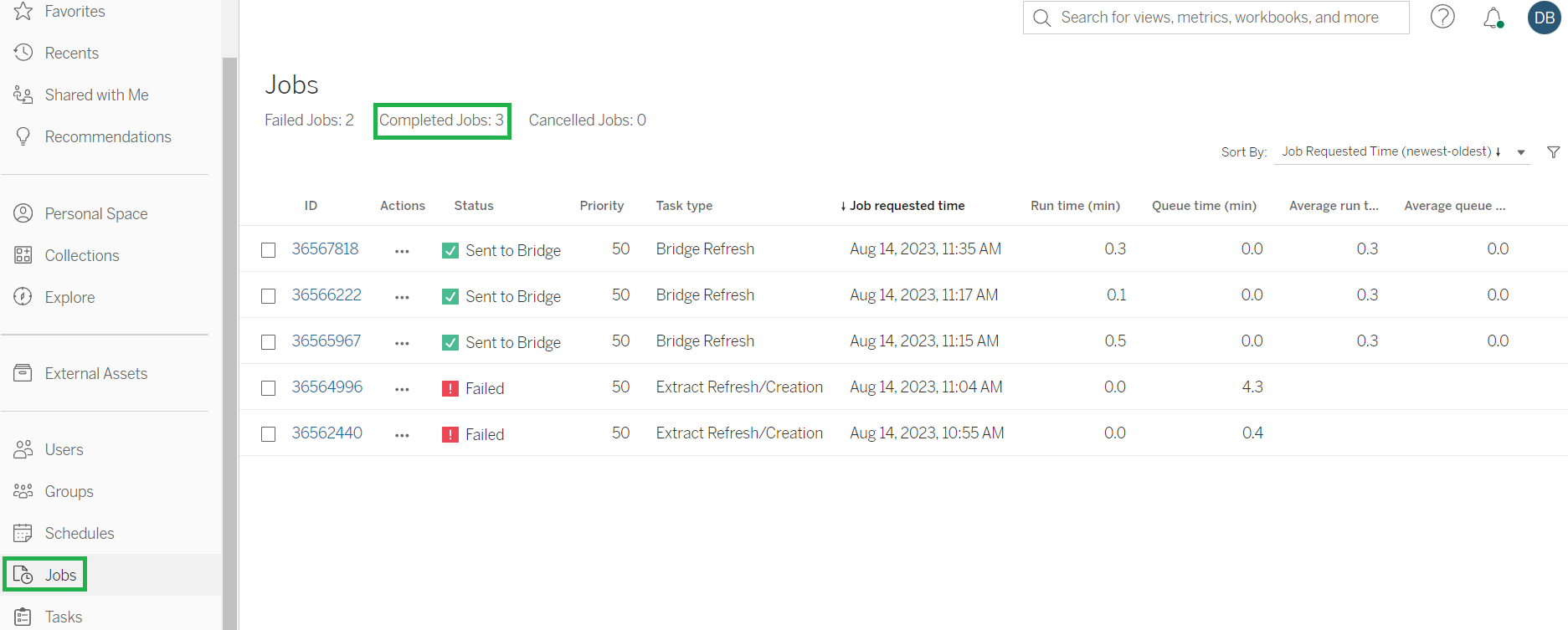The height and width of the screenshot is (630, 1568).
Task: Click 'Bridge Refresh' for job 36566222
Action: click(705, 295)
